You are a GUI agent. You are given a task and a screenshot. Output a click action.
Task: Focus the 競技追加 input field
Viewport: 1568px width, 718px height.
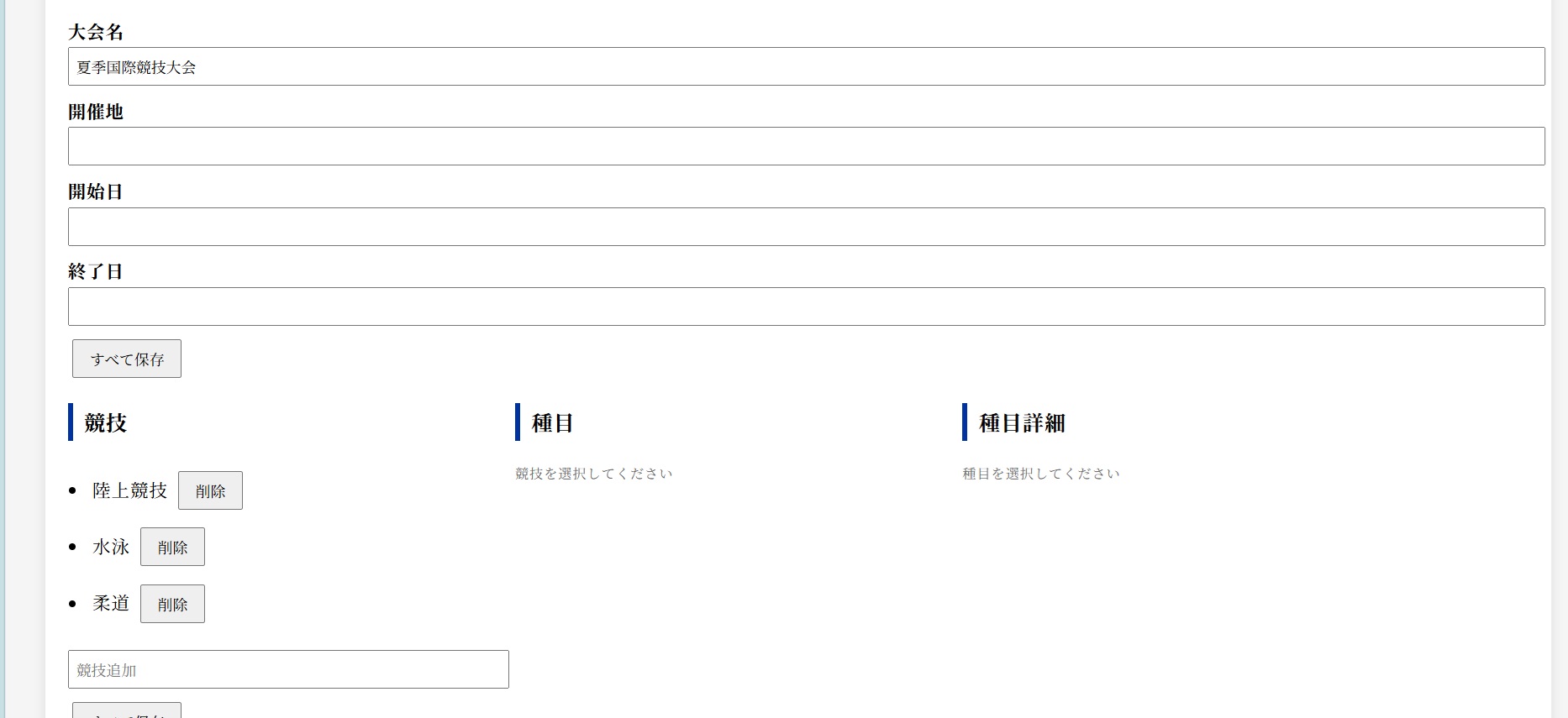pyautogui.click(x=288, y=669)
